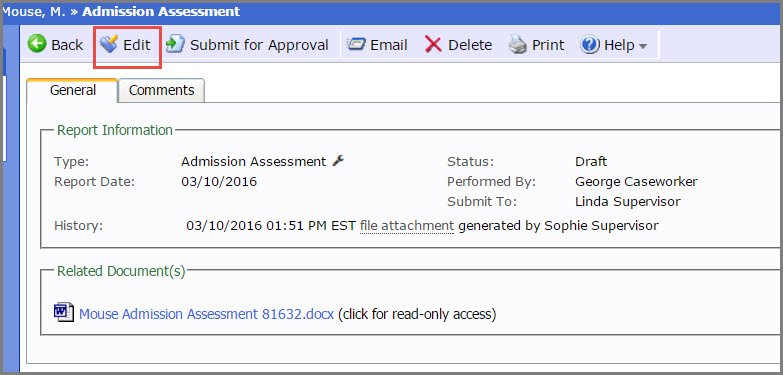783x375 pixels.
Task: Click the Delete button label
Action: [x=470, y=45]
